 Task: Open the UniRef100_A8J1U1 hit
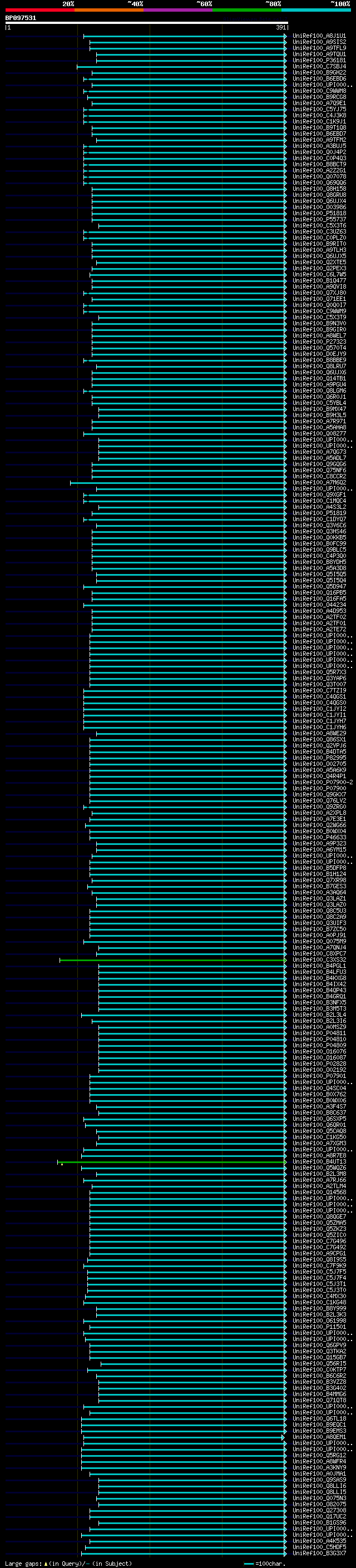coord(319,36)
